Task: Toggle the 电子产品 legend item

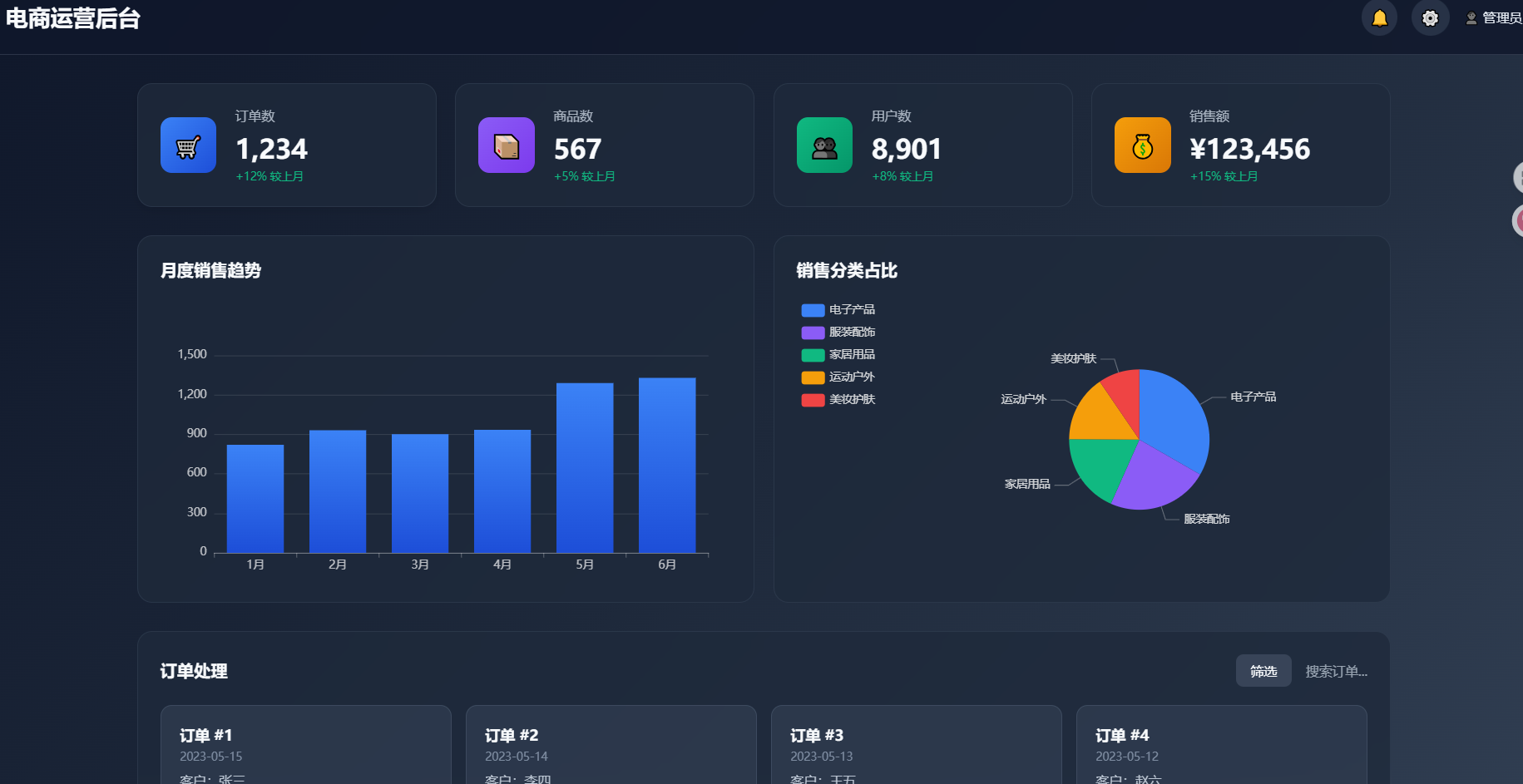Action: (x=838, y=310)
